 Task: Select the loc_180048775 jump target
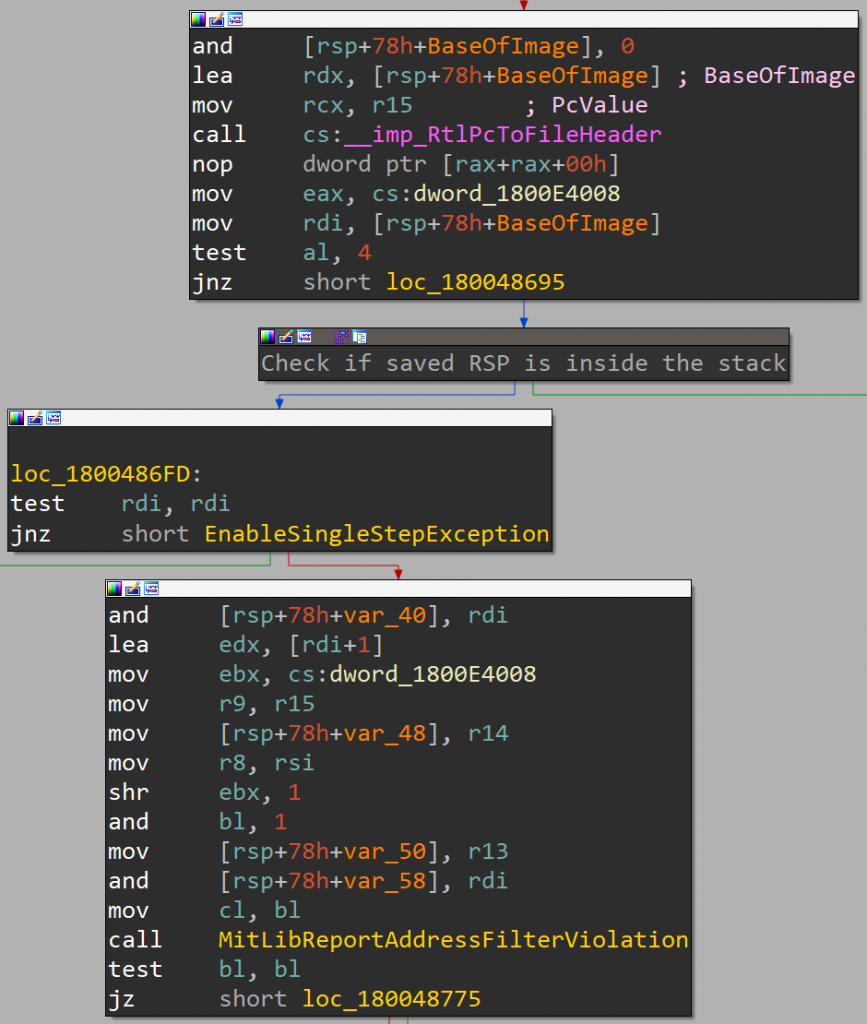click(x=391, y=999)
